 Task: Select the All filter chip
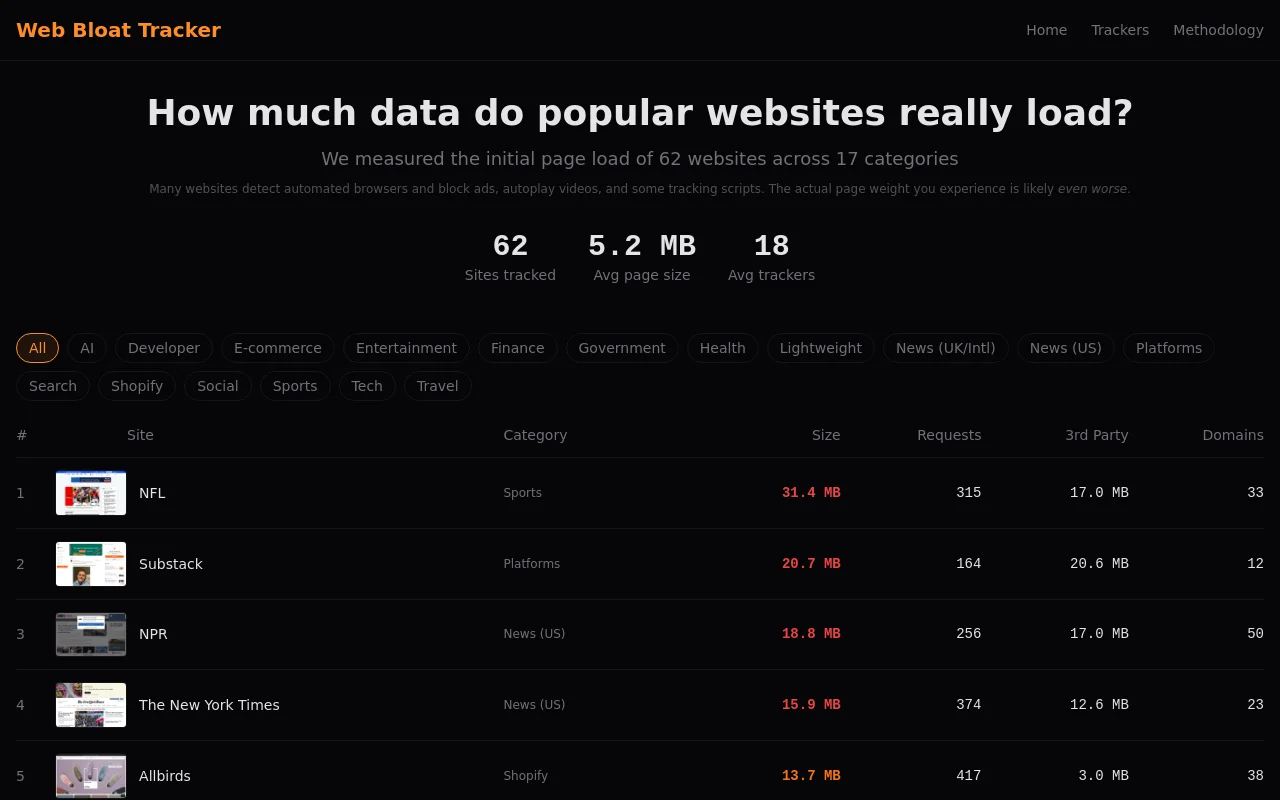coord(37,348)
